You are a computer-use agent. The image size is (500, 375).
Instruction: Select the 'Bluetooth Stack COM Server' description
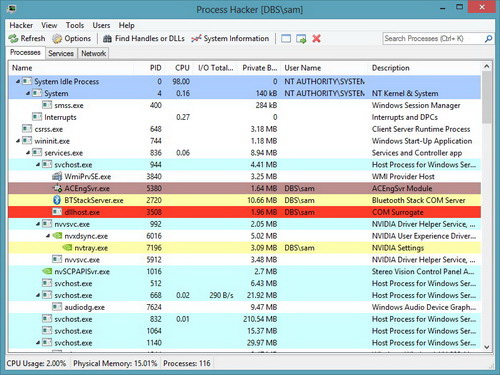418,200
